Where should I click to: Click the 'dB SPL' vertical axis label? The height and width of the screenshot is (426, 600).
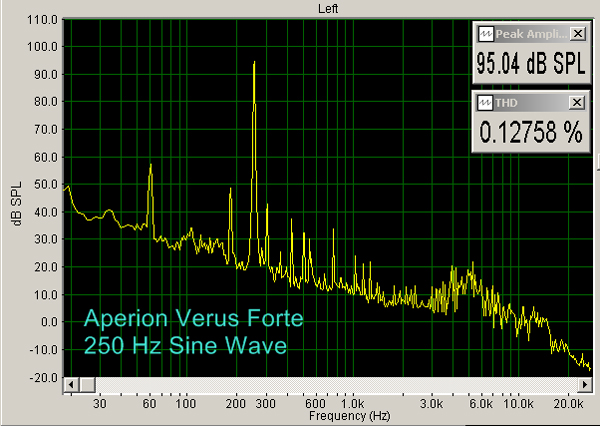click(17, 204)
